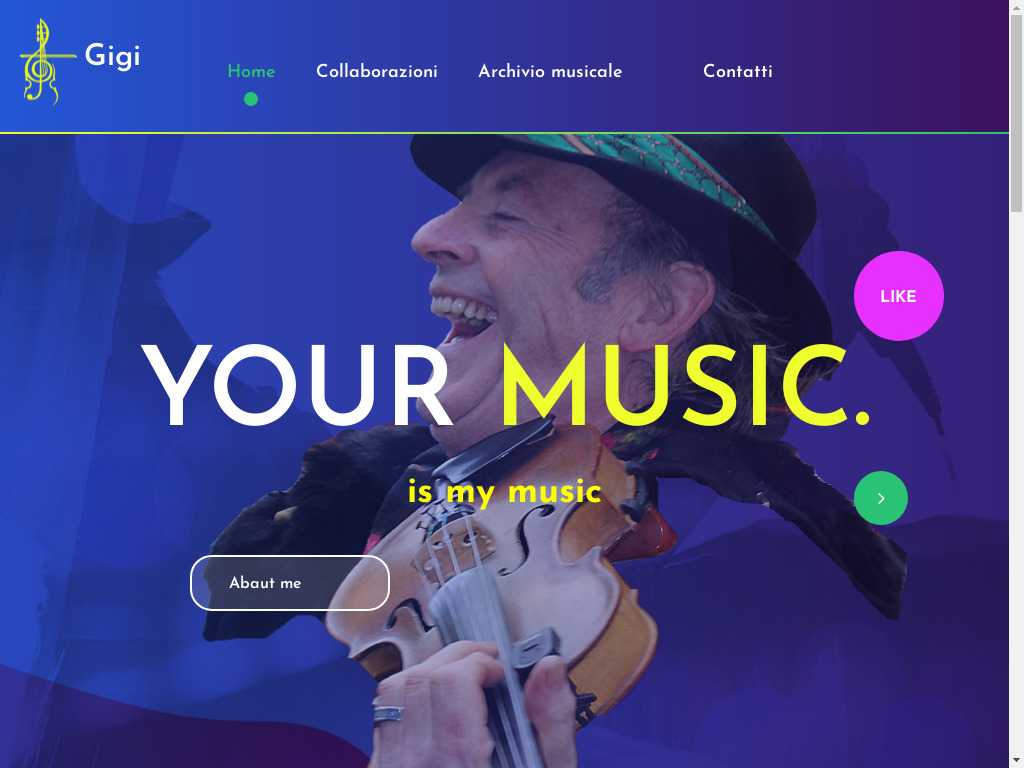Screen dimensions: 1024x768
Task: Advance with the green arrow button
Action: 880,498
